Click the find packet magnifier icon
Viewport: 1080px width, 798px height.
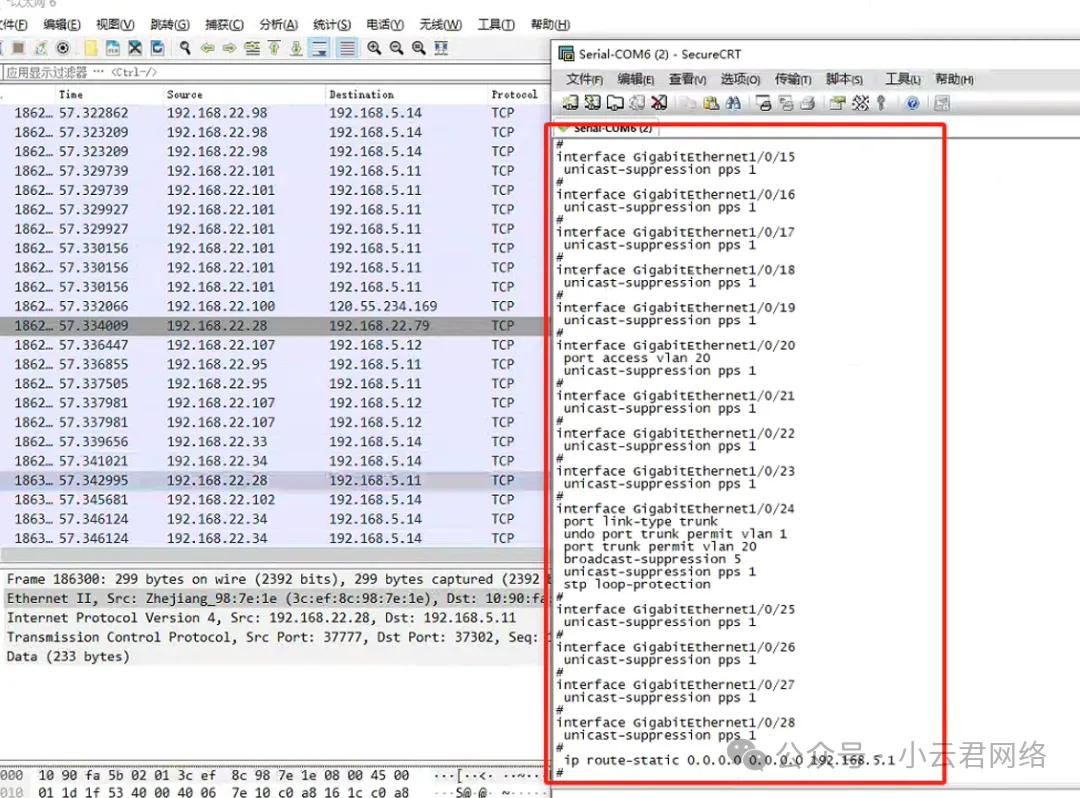pos(185,48)
